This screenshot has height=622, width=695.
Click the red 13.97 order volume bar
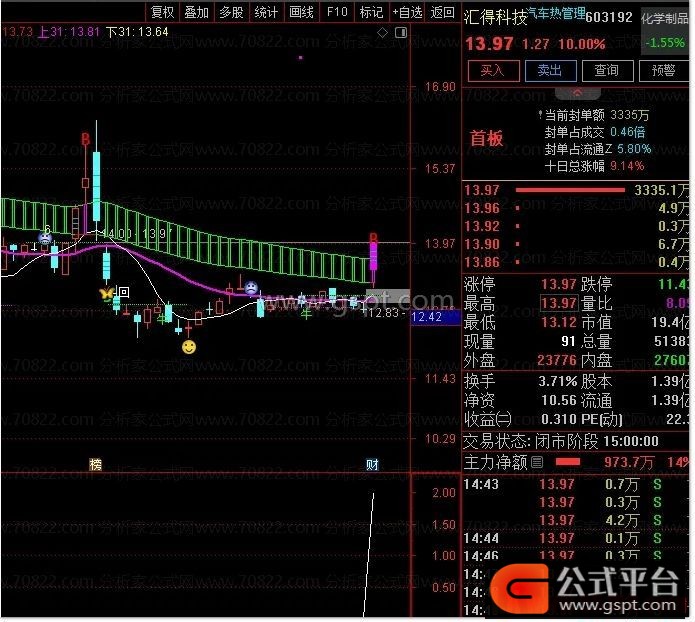click(x=570, y=190)
